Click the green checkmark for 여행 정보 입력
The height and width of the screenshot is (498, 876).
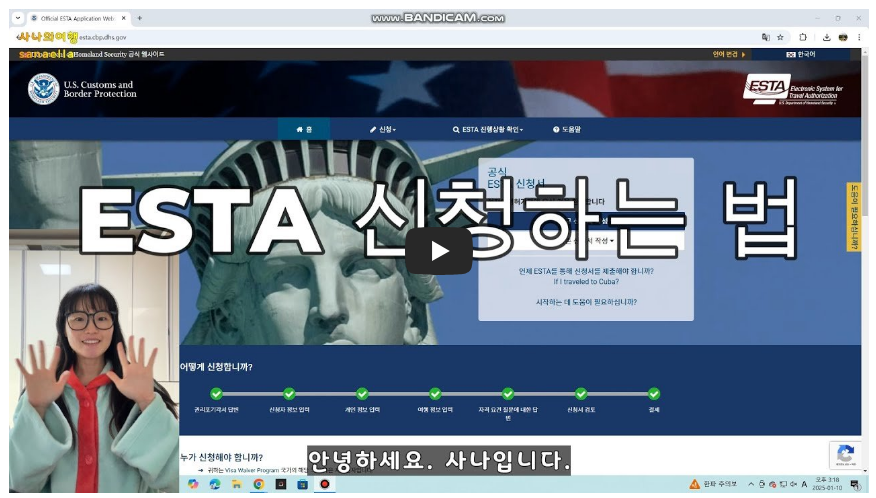[435, 394]
